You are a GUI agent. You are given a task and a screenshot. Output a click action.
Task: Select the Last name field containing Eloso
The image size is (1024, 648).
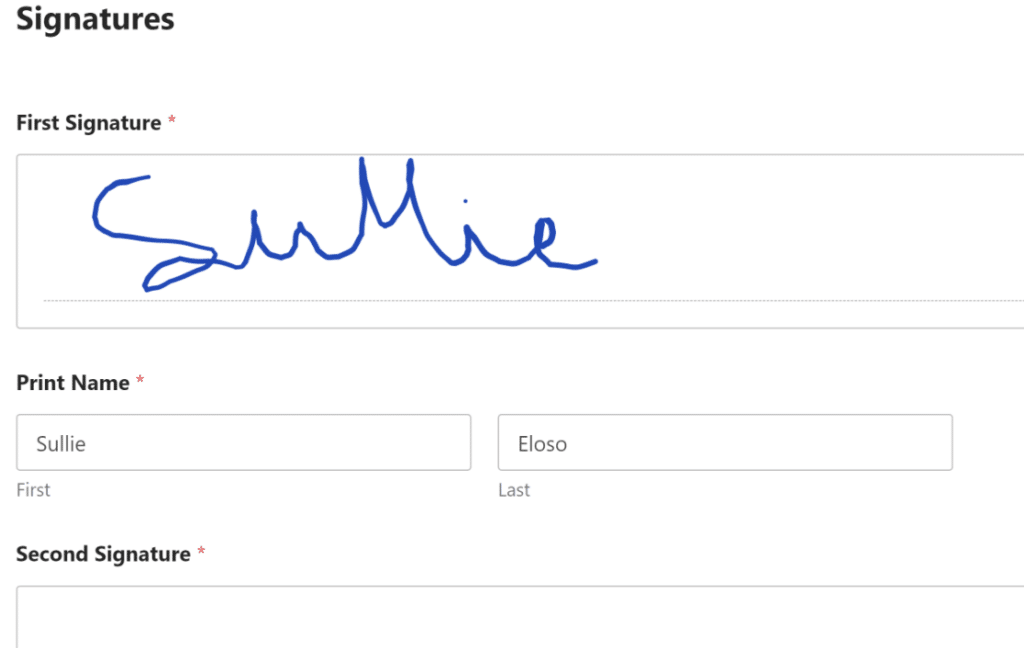pyautogui.click(x=725, y=442)
